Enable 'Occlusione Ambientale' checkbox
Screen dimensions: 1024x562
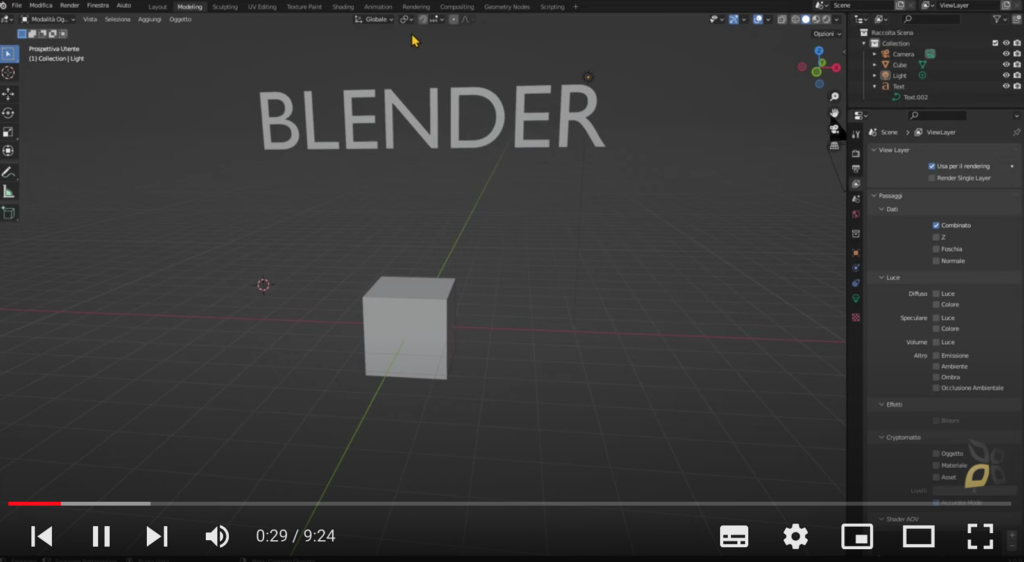936,388
